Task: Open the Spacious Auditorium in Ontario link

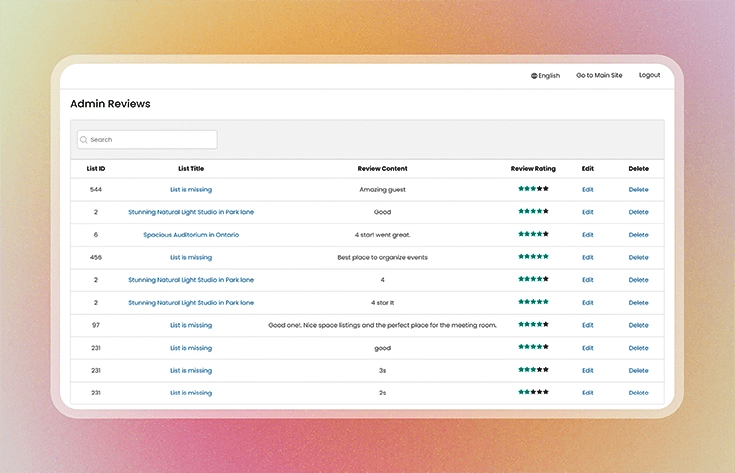Action: click(191, 234)
